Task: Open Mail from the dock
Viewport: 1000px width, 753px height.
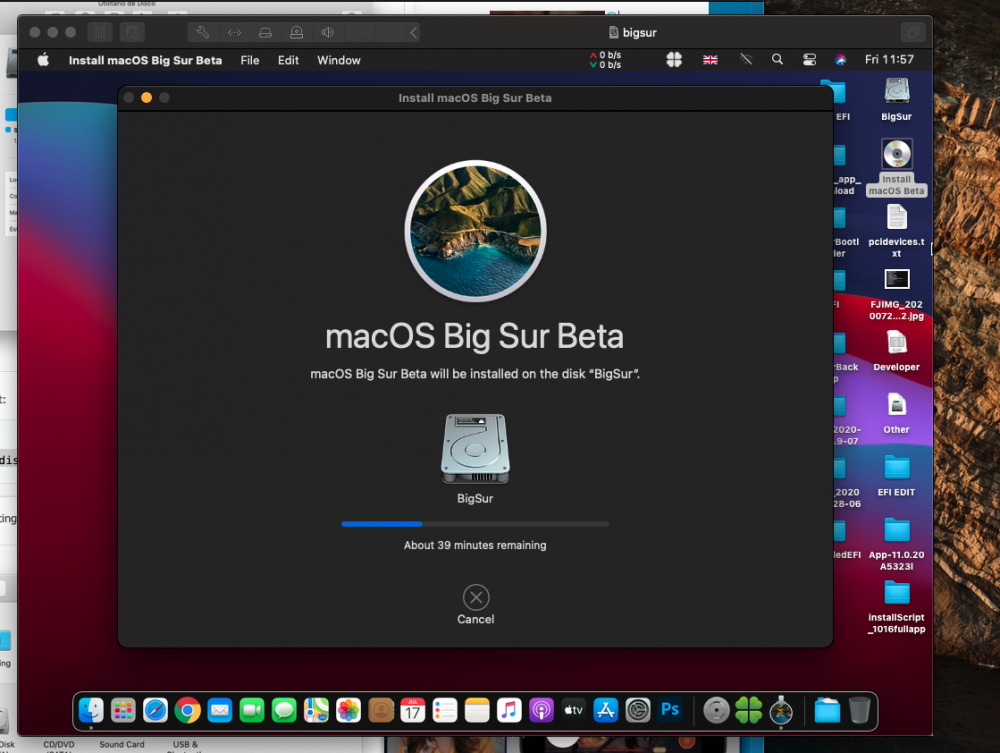Action: [219, 710]
